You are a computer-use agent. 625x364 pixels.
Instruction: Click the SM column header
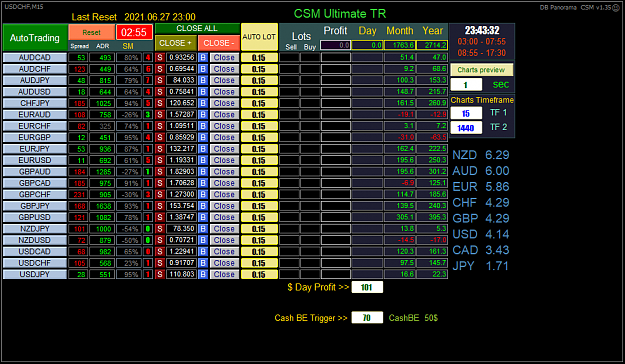[x=128, y=46]
